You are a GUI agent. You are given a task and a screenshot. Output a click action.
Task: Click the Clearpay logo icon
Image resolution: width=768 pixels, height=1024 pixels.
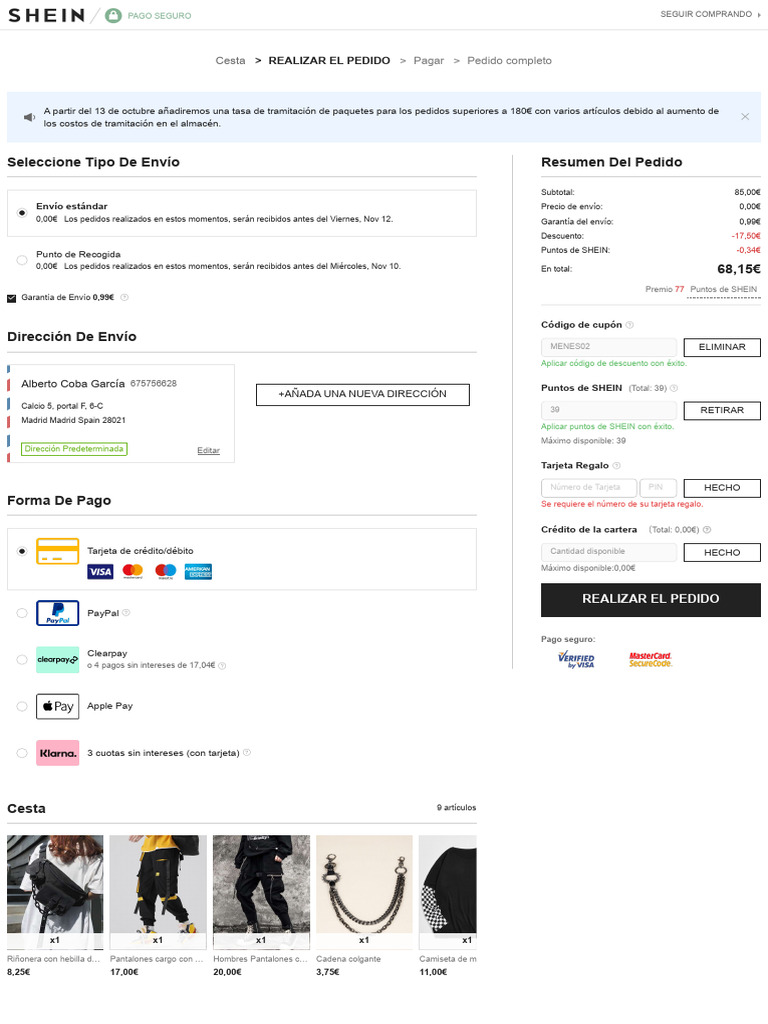click(x=57, y=660)
